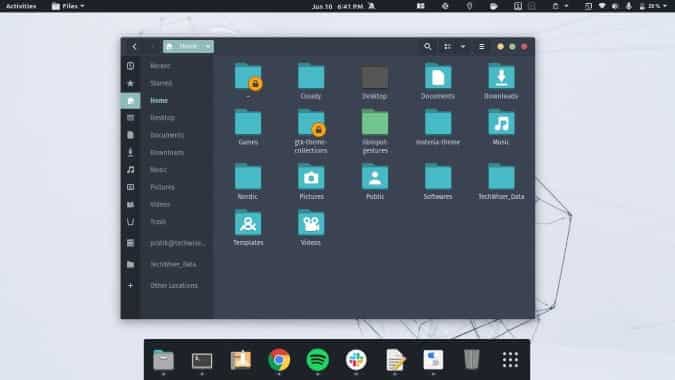The height and width of the screenshot is (380, 675).
Task: Open Activities overview
Action: tap(21, 6)
